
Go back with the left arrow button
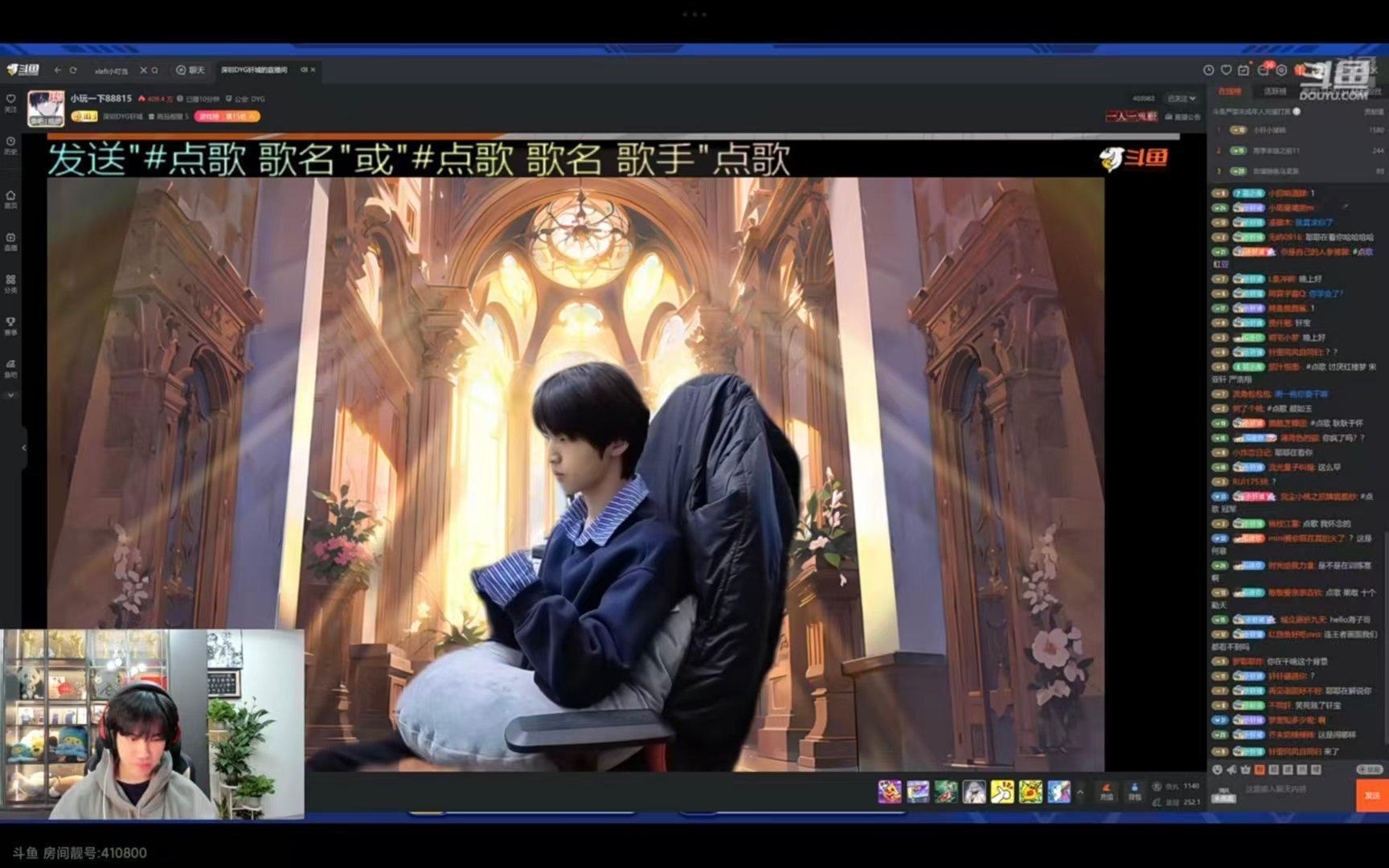[57, 70]
